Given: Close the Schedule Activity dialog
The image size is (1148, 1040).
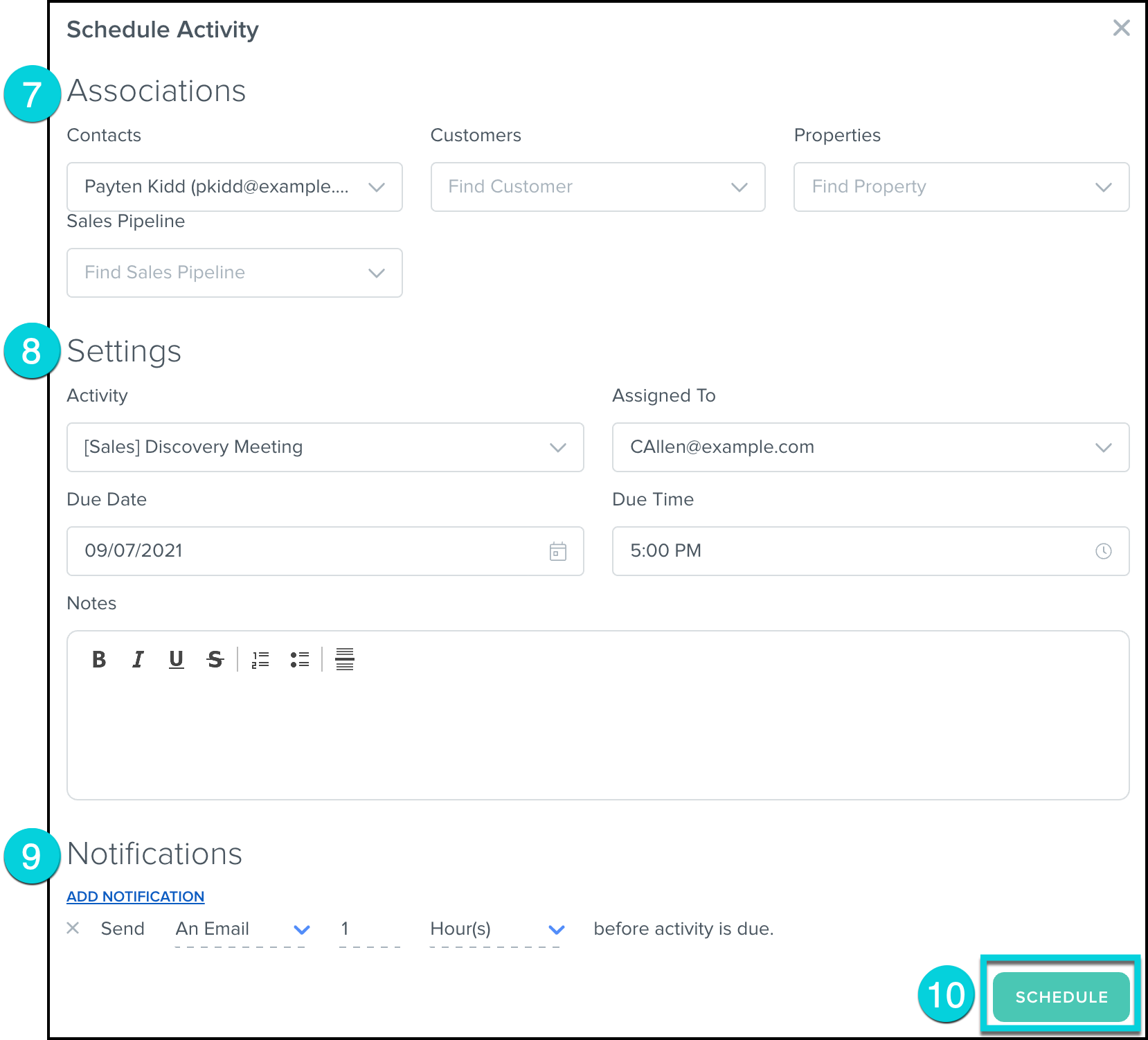Looking at the screenshot, I should (x=1121, y=28).
